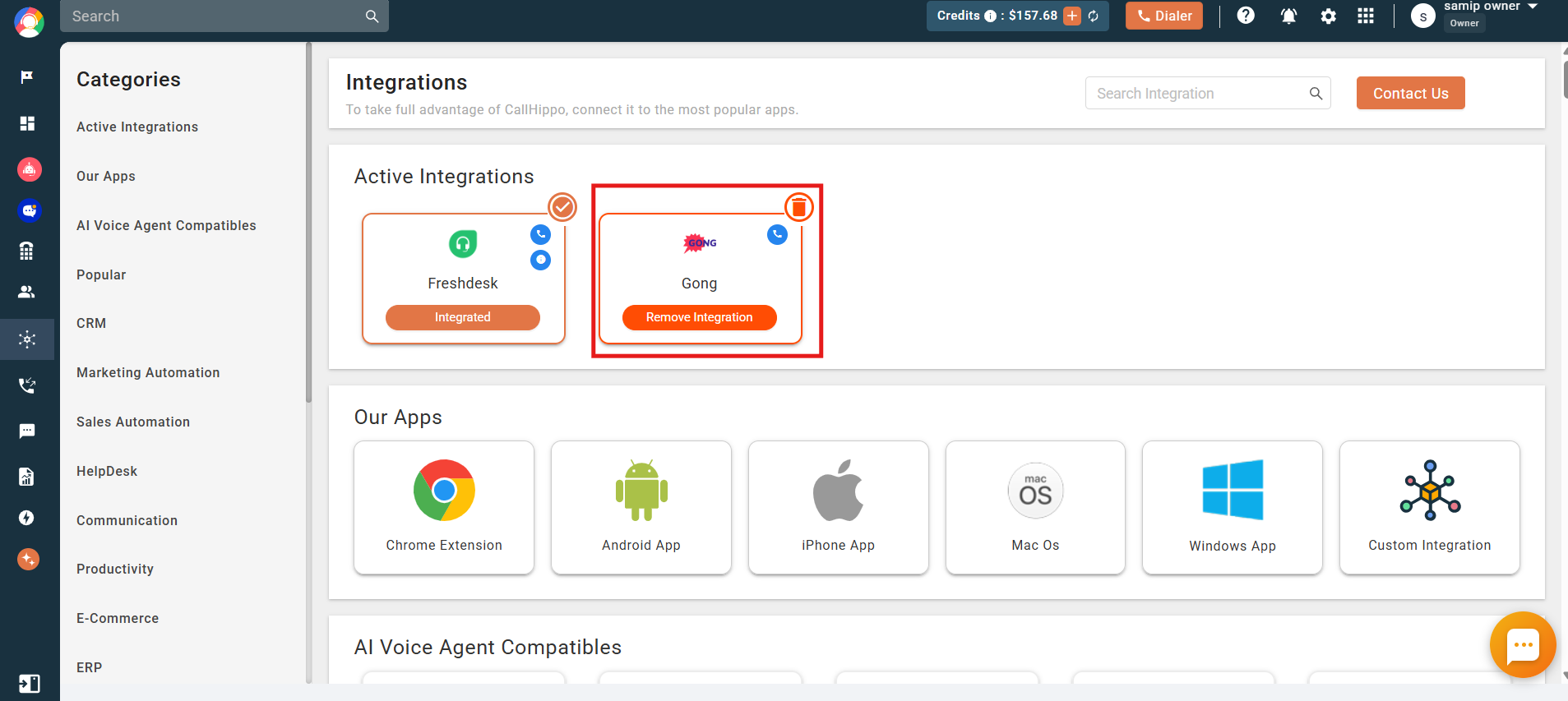The height and width of the screenshot is (701, 1568).
Task: Open the flag icon in the sidebar
Action: 27,76
